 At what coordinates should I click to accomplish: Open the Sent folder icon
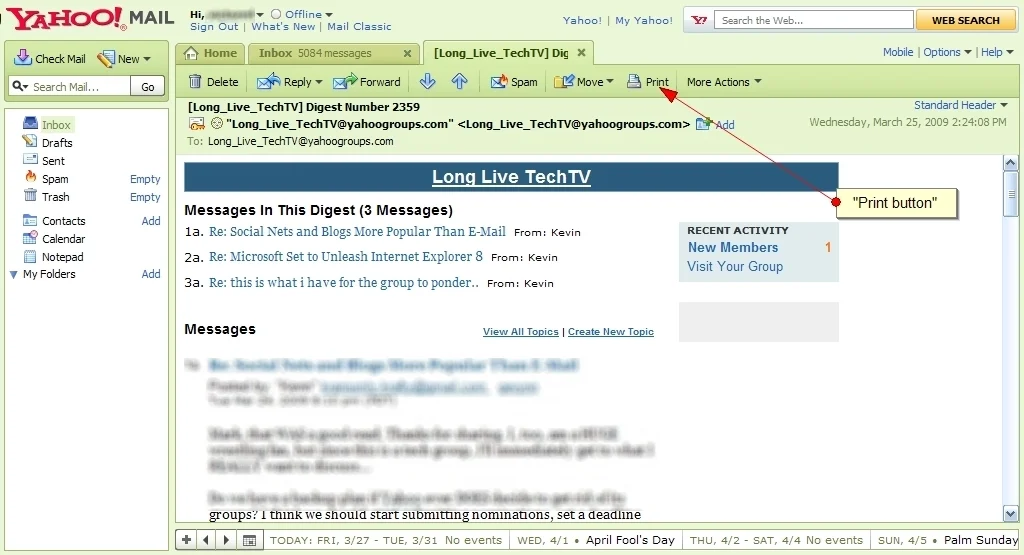(30, 159)
